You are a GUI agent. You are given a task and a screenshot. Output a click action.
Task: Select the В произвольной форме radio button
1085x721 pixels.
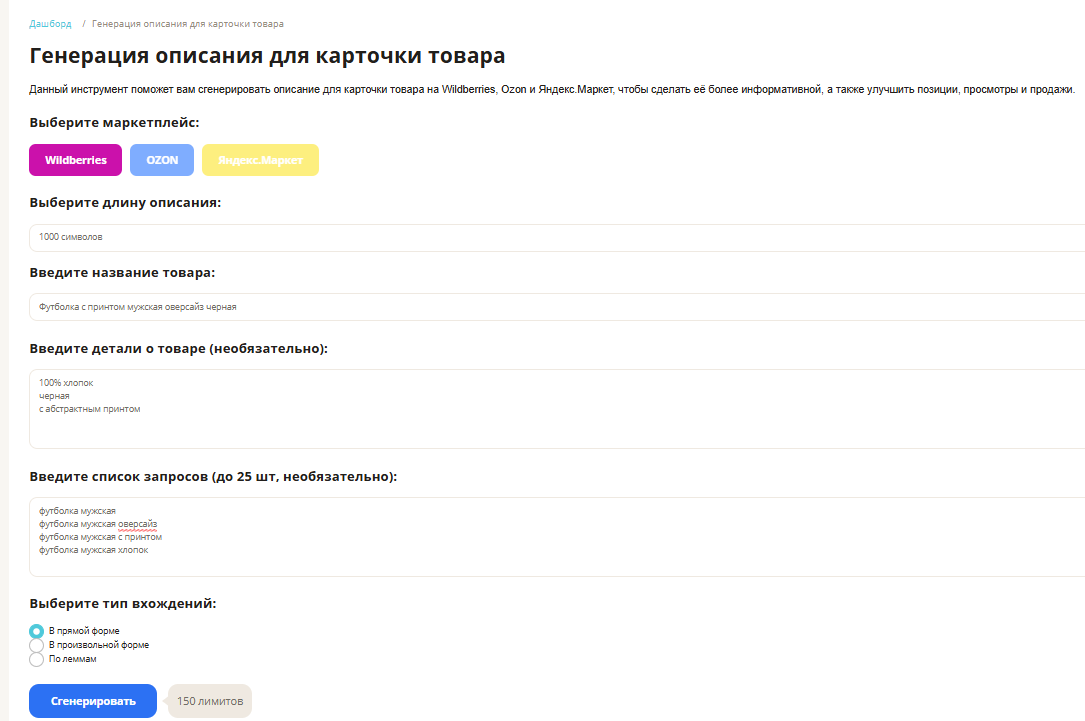(x=37, y=645)
